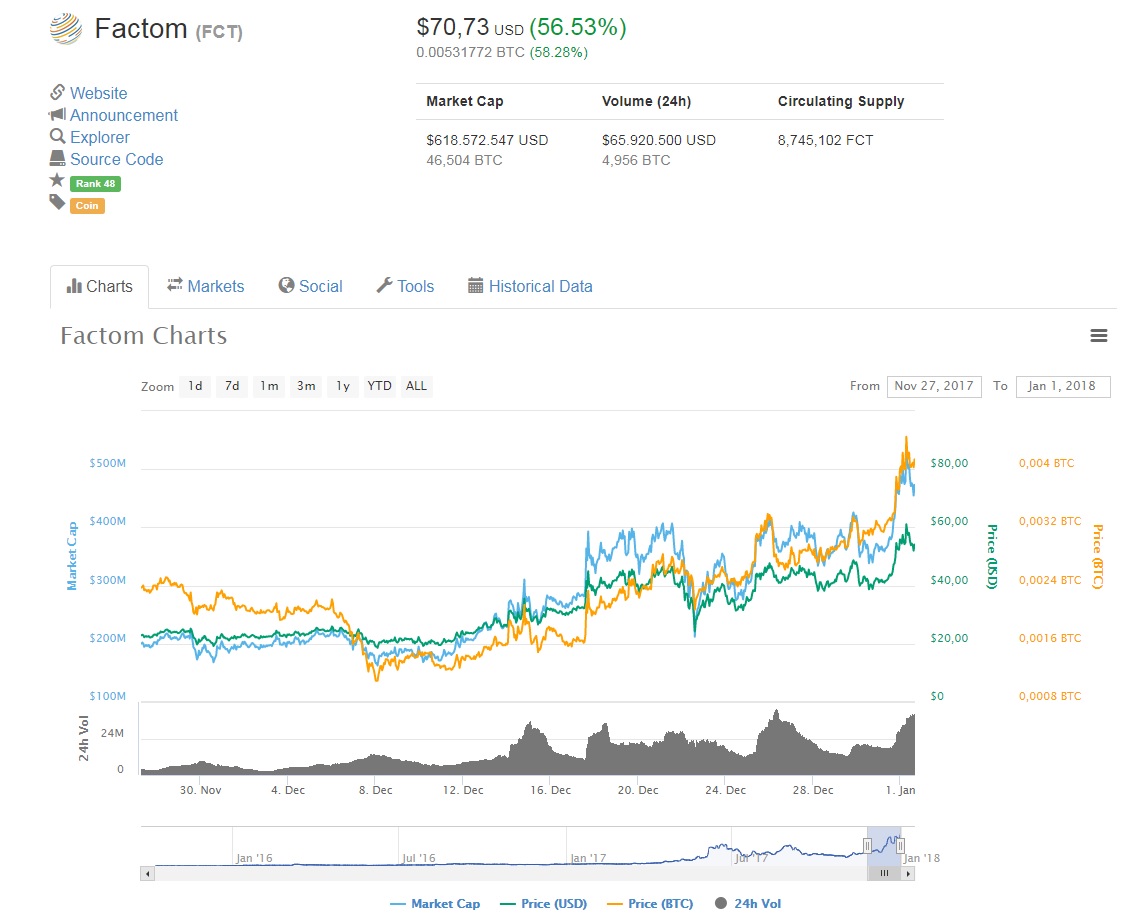1131x921 pixels.
Task: Set chart zoom to ALL
Action: pos(416,386)
